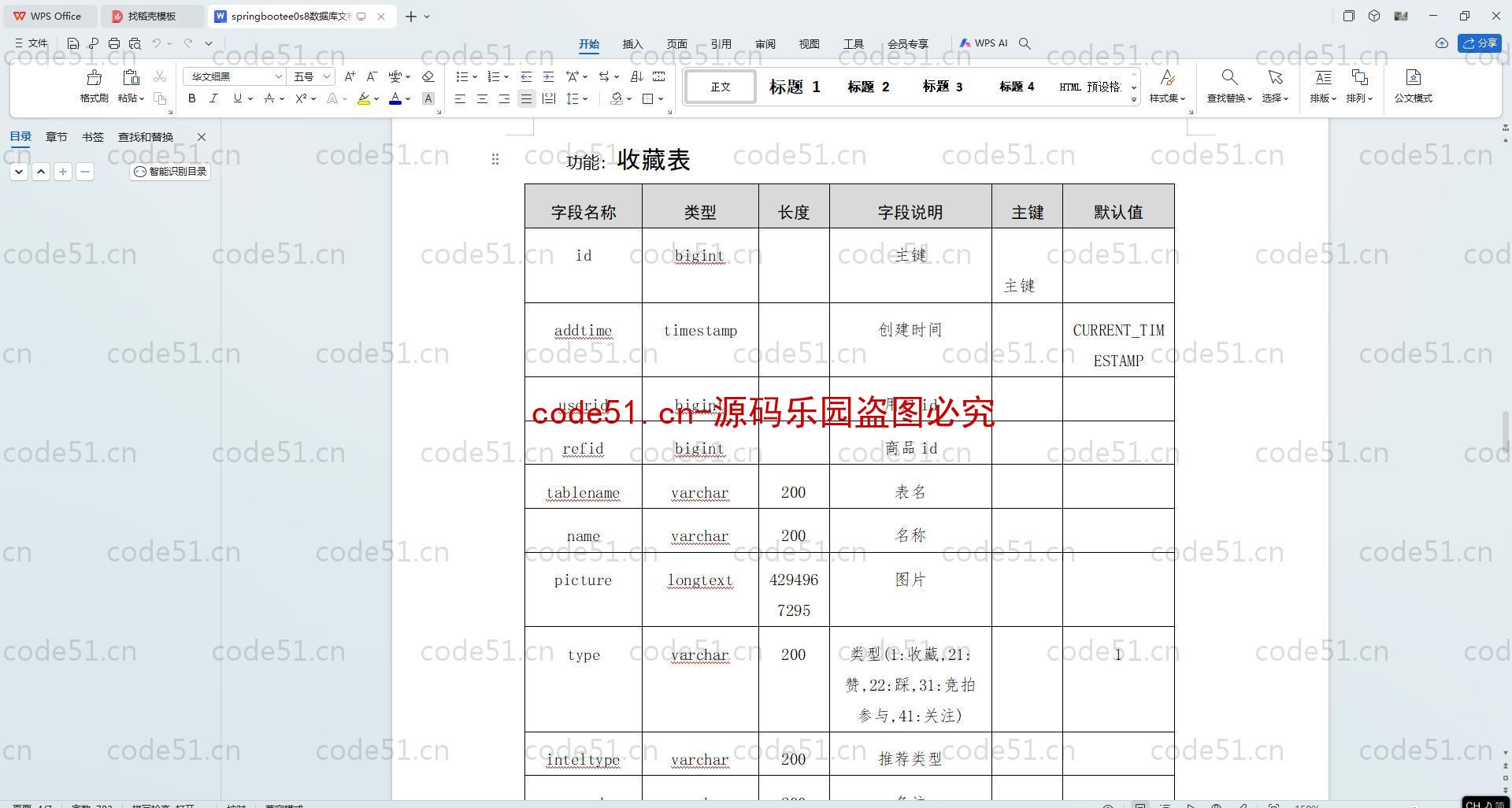
Task: Click the cloud upload icon beside Share
Action: (1441, 43)
